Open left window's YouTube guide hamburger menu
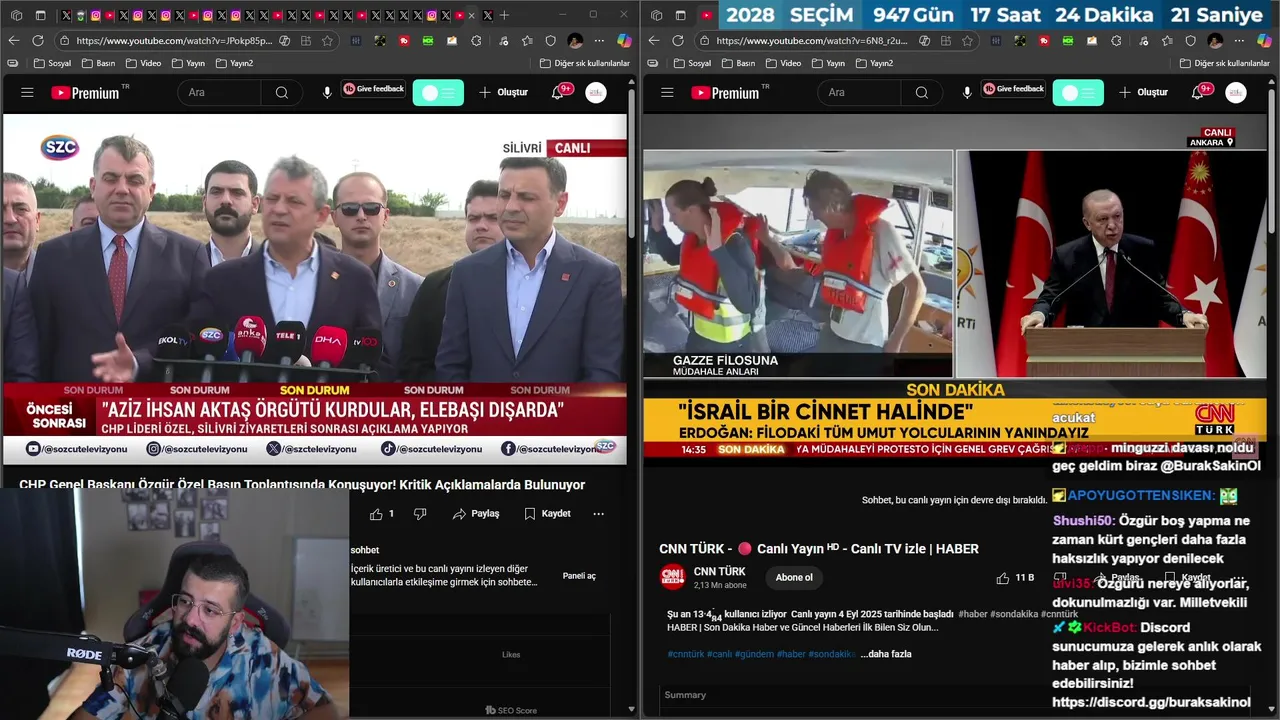Screen dimensions: 1280x720 [x=27, y=93]
